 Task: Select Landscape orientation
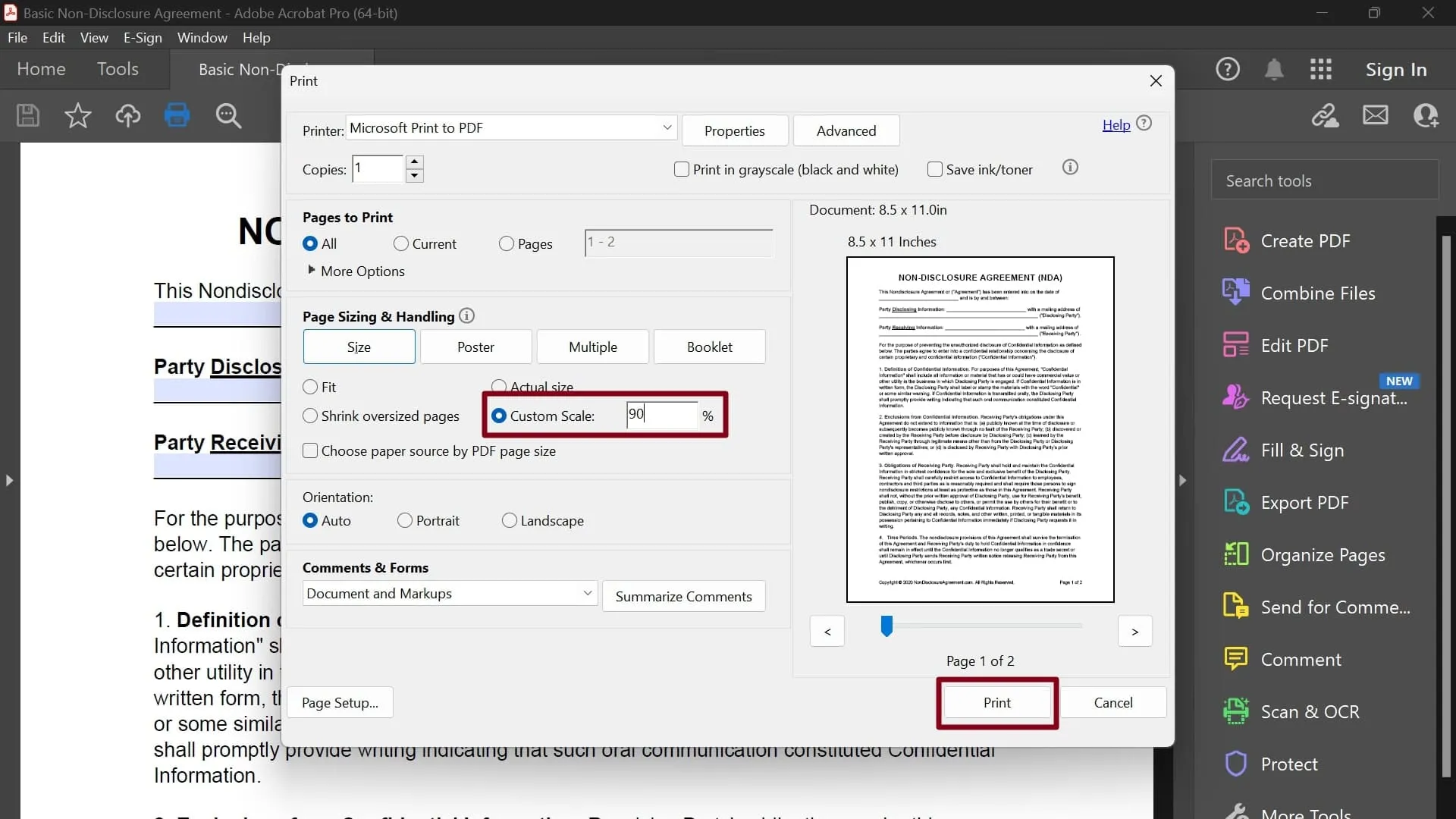coord(510,521)
